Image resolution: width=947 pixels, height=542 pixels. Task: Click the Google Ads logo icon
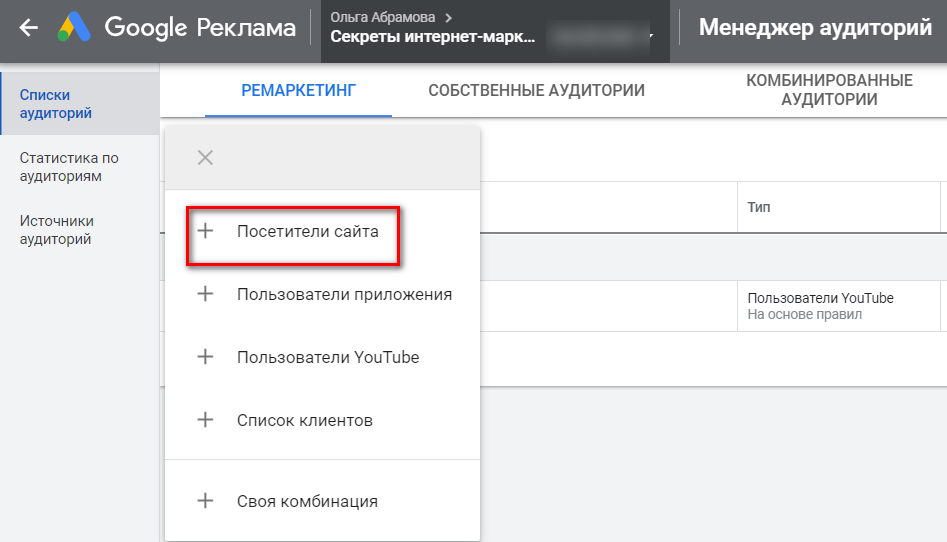[x=74, y=28]
